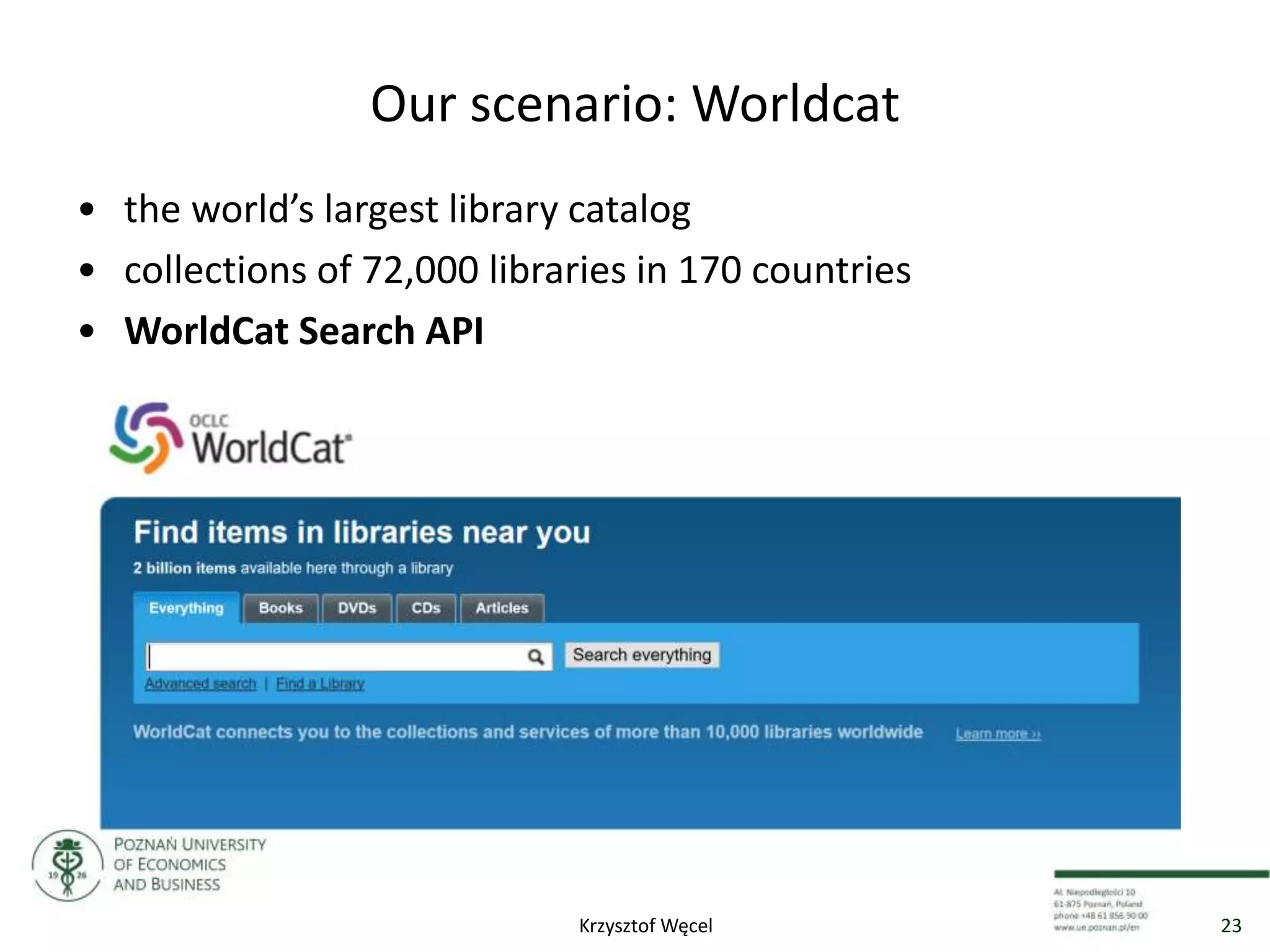Click the Search everything button
This screenshot has width=1270, height=952.
642,655
